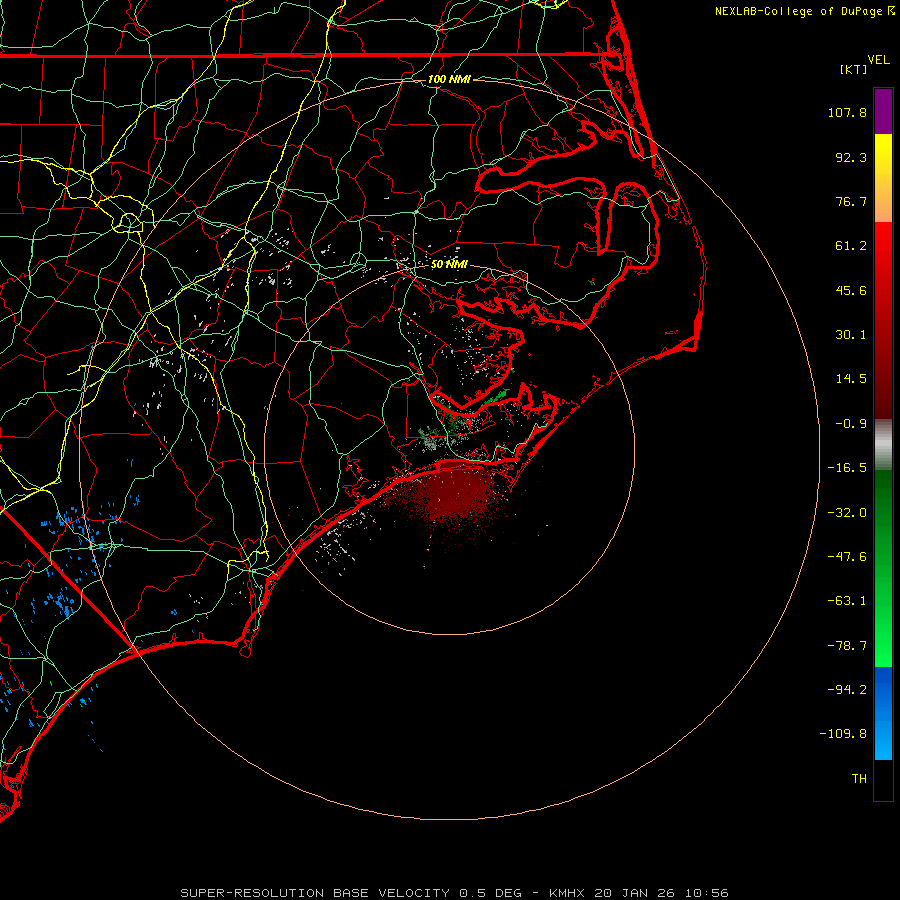Click the purple segment of color bar
This screenshot has width=900, height=900.
(x=883, y=111)
